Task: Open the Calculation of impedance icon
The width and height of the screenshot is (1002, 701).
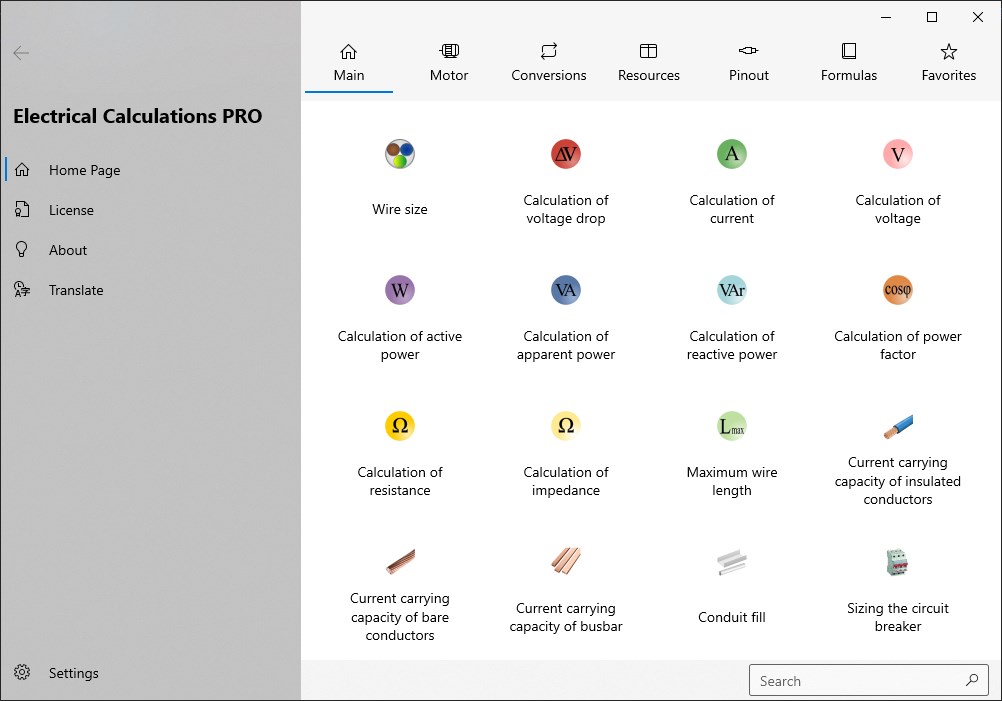Action: pos(566,426)
